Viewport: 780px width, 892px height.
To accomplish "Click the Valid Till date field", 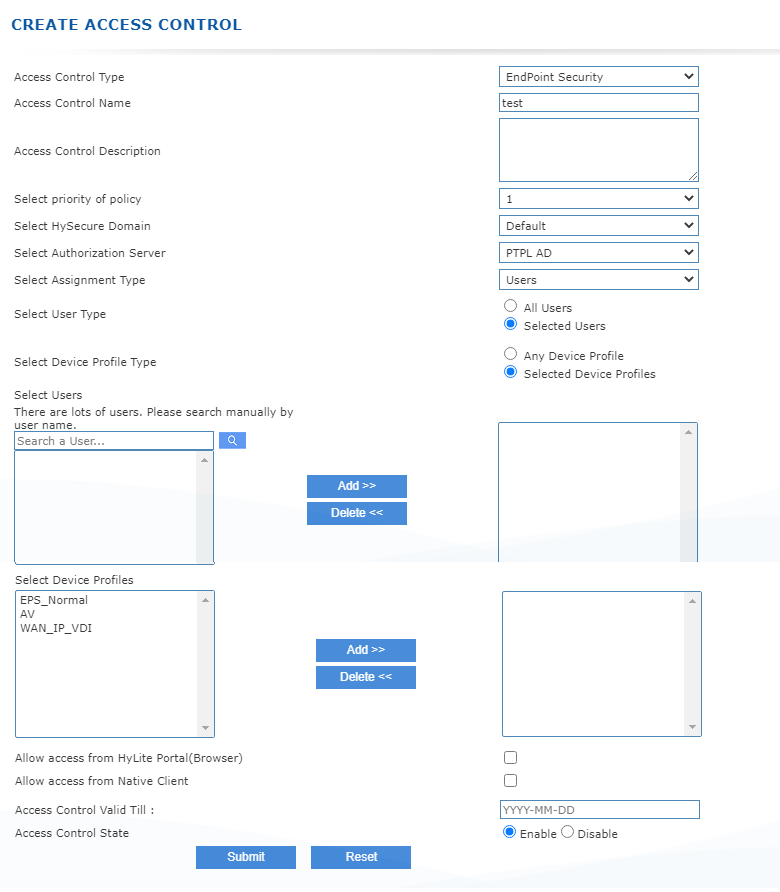I will 600,810.
